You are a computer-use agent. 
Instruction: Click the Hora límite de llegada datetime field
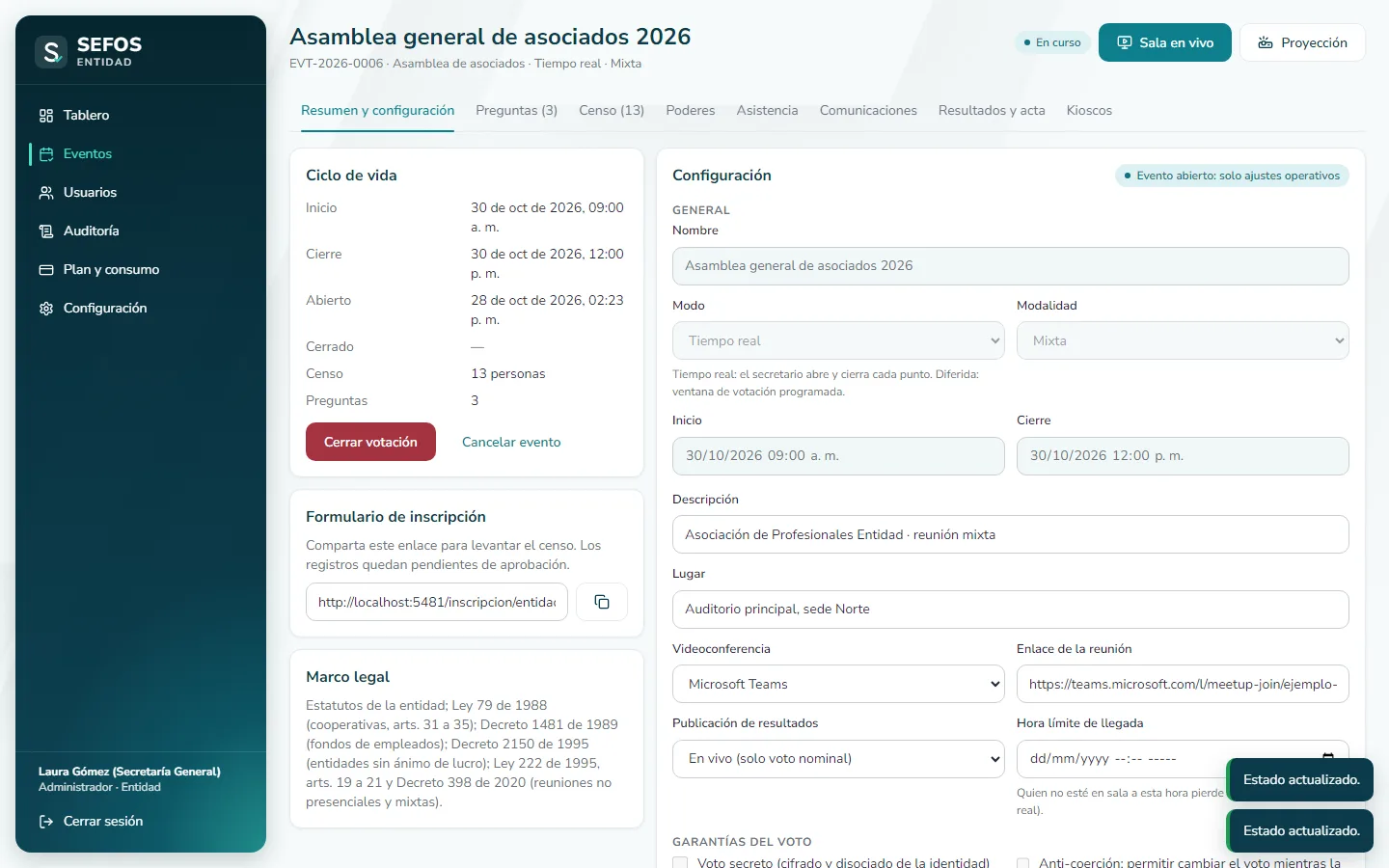tap(1183, 759)
